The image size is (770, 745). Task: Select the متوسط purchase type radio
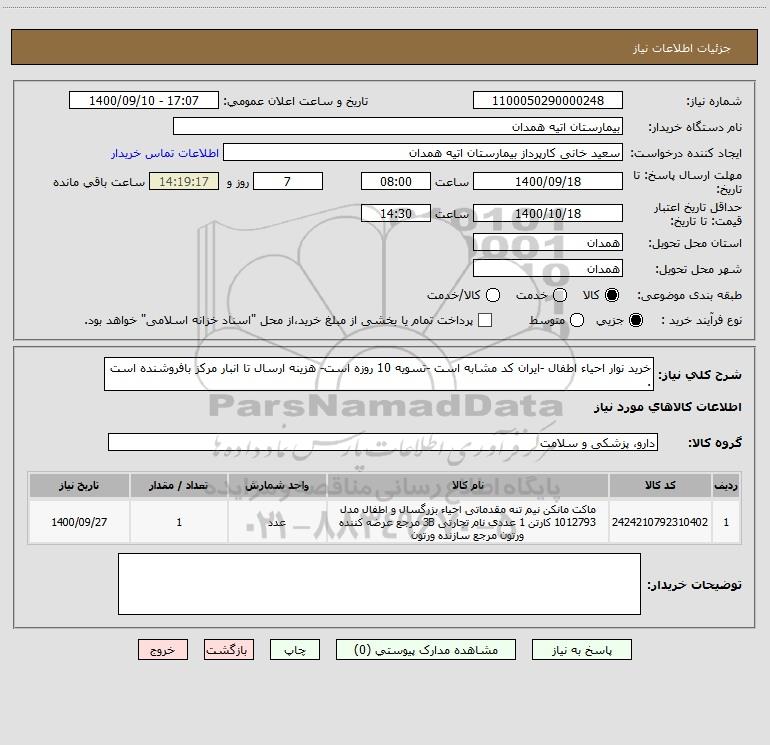point(577,320)
